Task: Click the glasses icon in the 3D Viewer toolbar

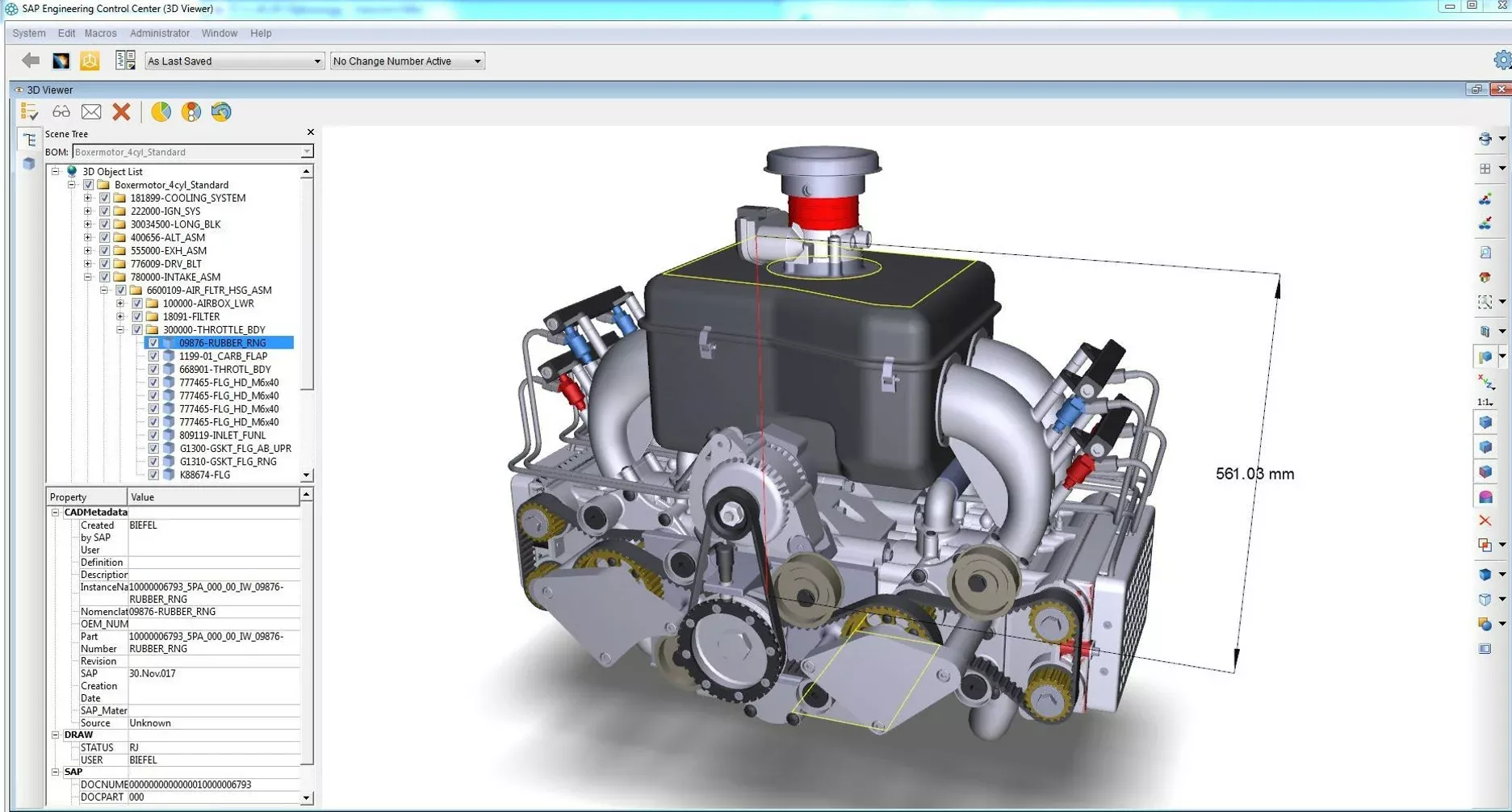Action: point(61,112)
